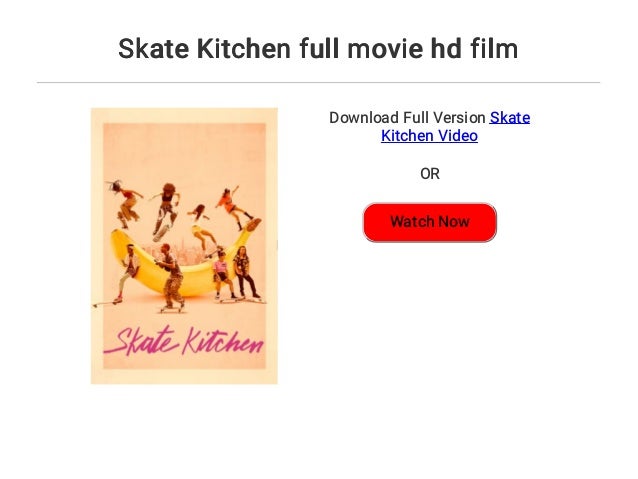Click the horizontal divider below the title

pos(318,82)
